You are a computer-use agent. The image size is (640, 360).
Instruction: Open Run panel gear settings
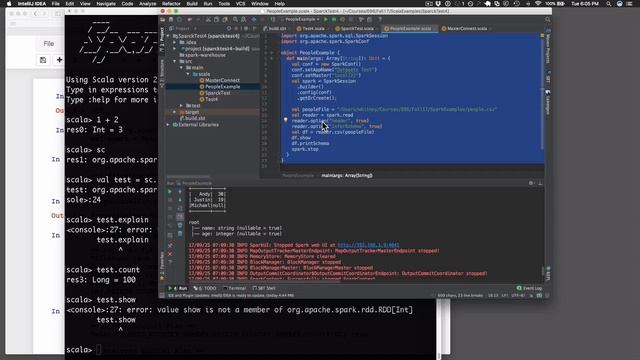pyautogui.click(x=531, y=183)
